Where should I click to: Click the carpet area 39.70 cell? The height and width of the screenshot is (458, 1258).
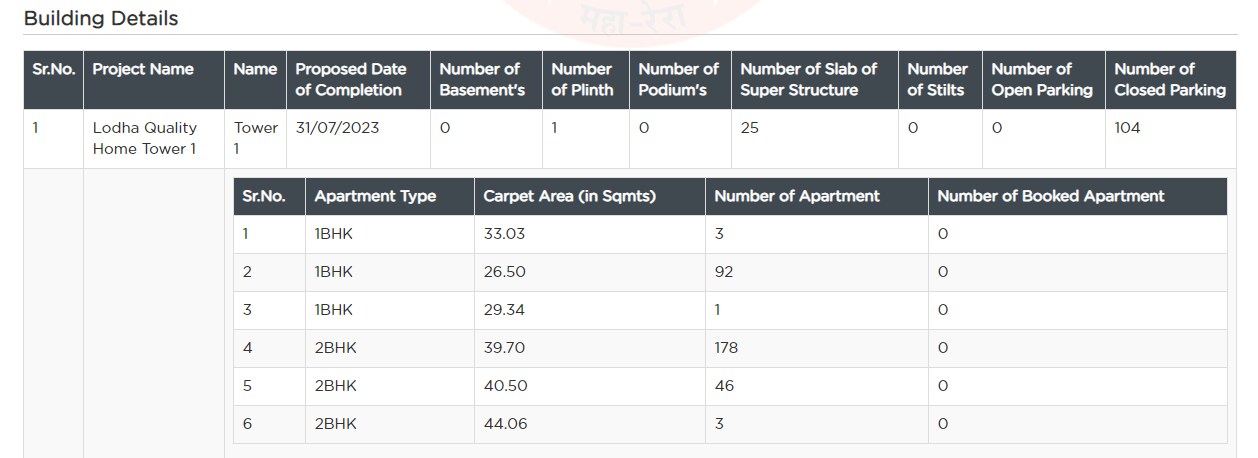click(x=504, y=348)
